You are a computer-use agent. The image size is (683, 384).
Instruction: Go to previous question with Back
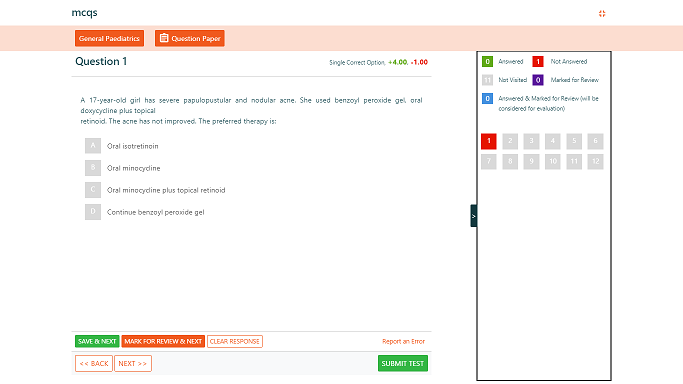(94, 364)
